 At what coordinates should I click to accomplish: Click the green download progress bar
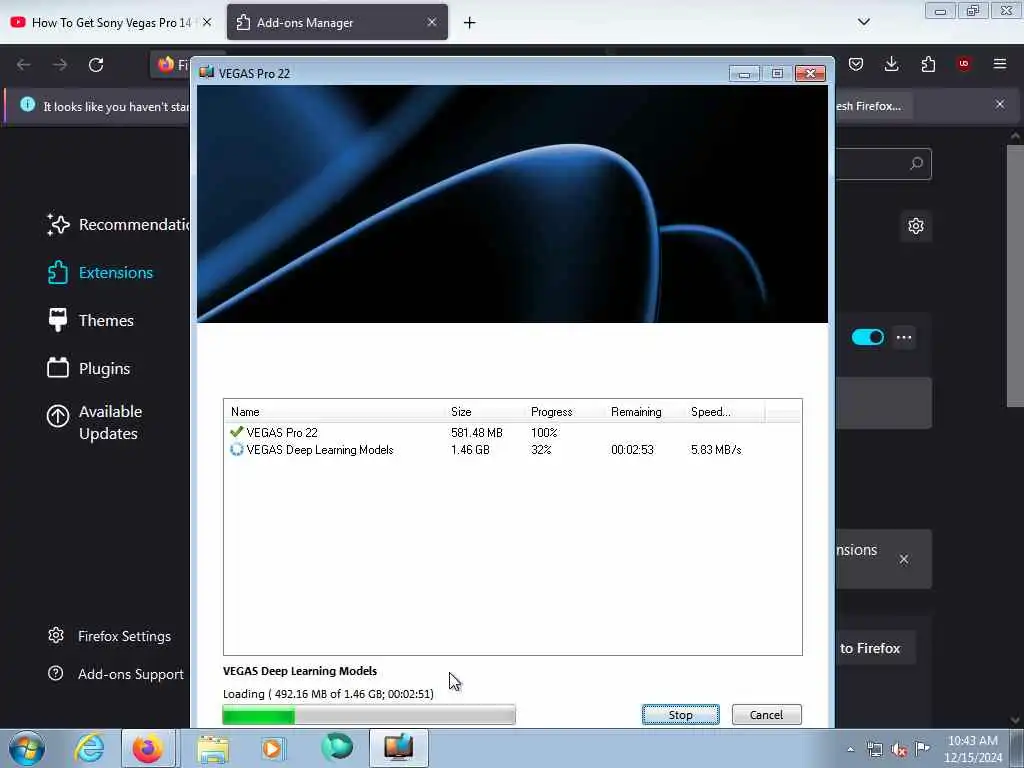click(x=369, y=715)
